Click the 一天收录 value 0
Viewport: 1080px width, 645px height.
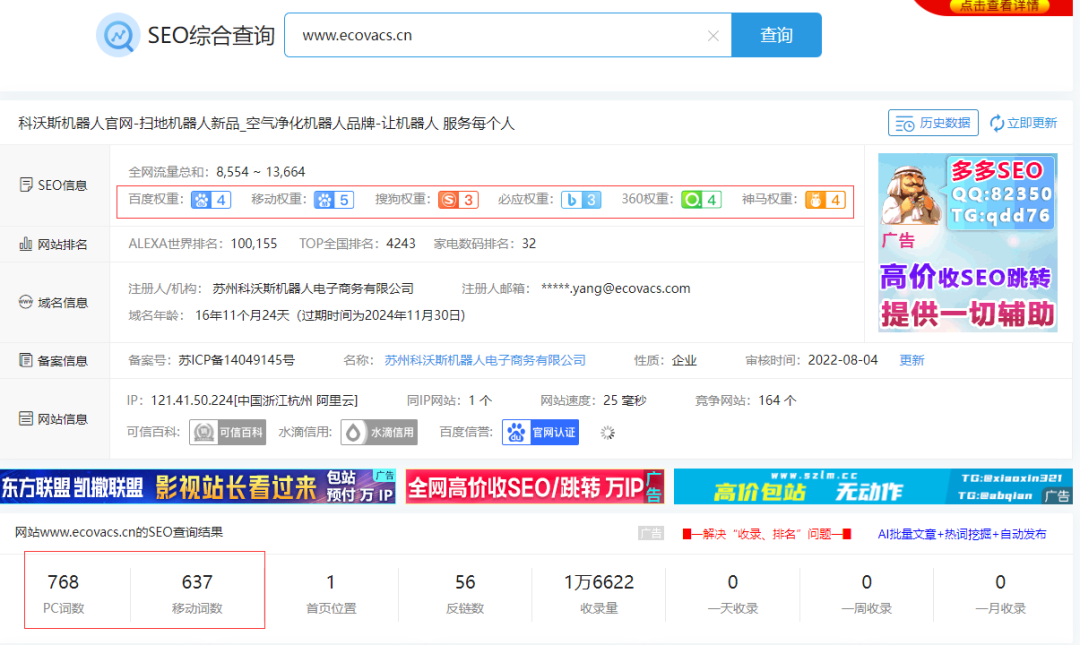point(733,582)
